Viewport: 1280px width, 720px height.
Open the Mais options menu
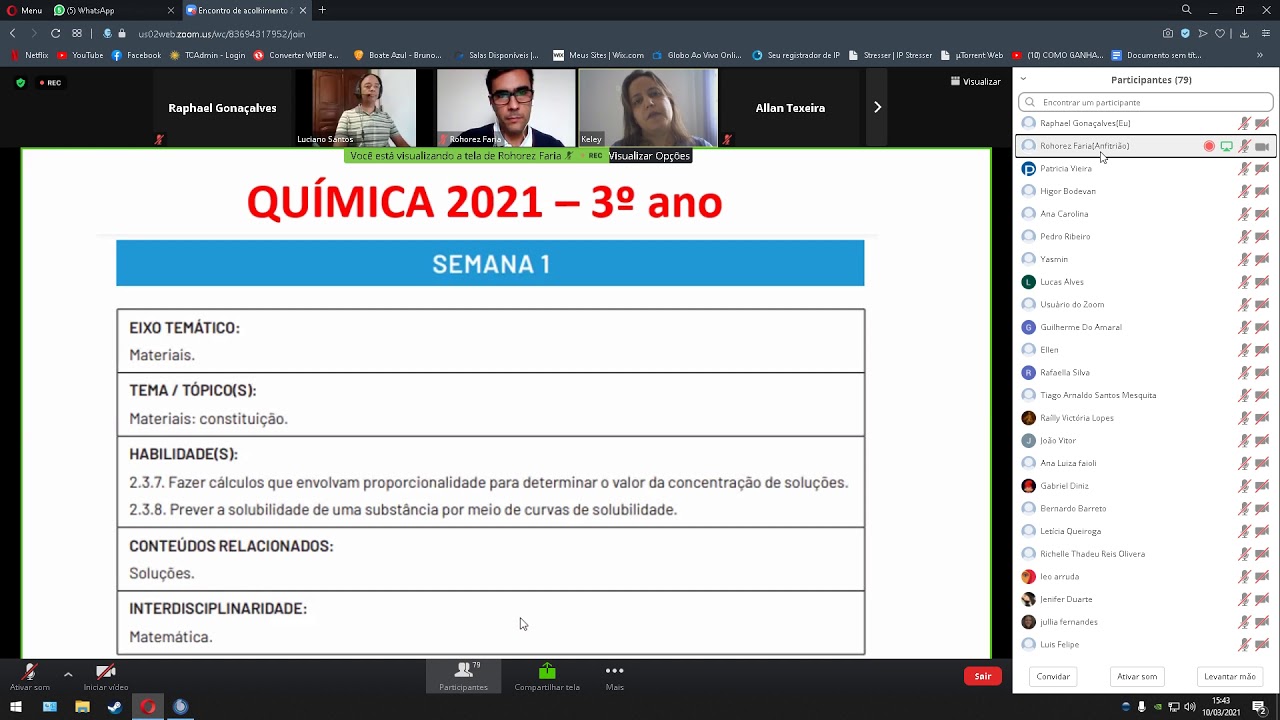[x=614, y=677]
